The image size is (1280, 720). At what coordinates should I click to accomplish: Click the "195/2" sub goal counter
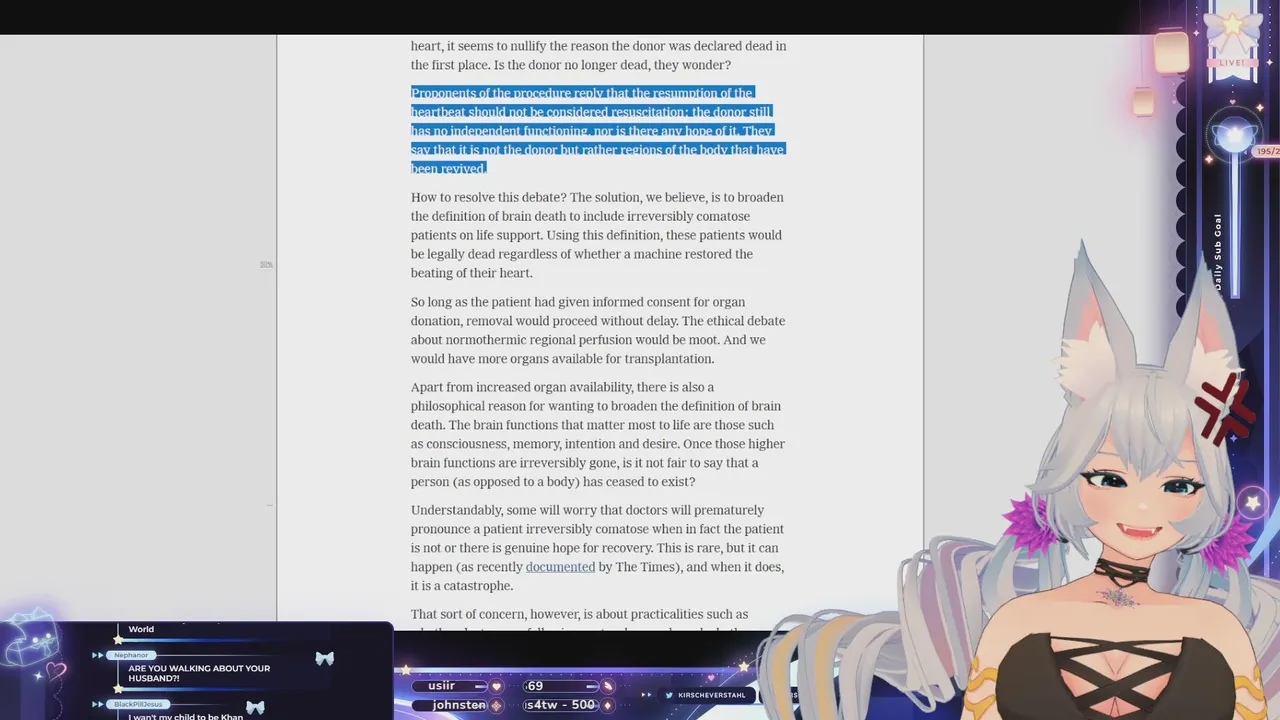tap(1267, 152)
